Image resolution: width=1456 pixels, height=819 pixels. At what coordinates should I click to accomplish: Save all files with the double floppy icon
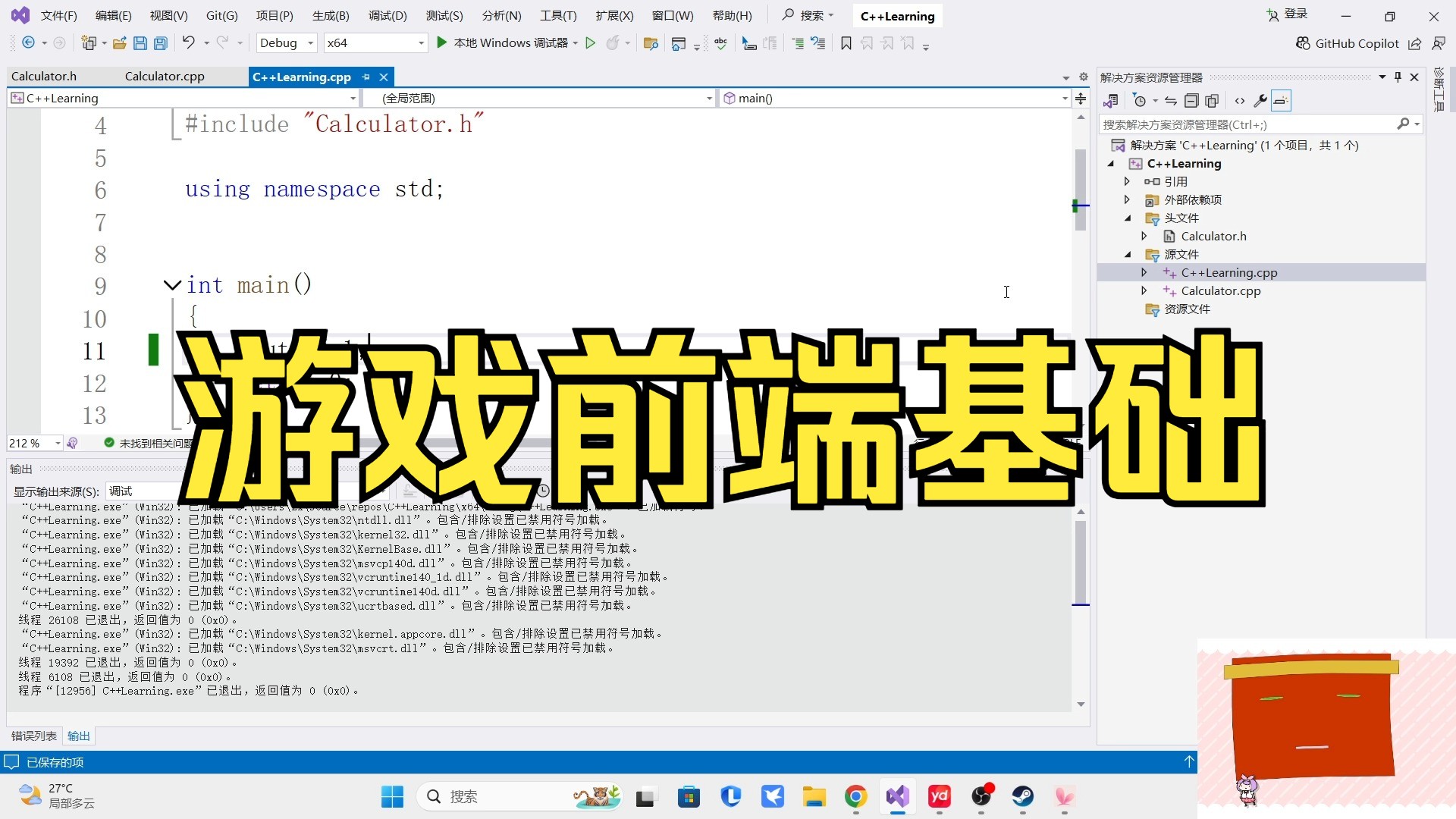pos(161,43)
